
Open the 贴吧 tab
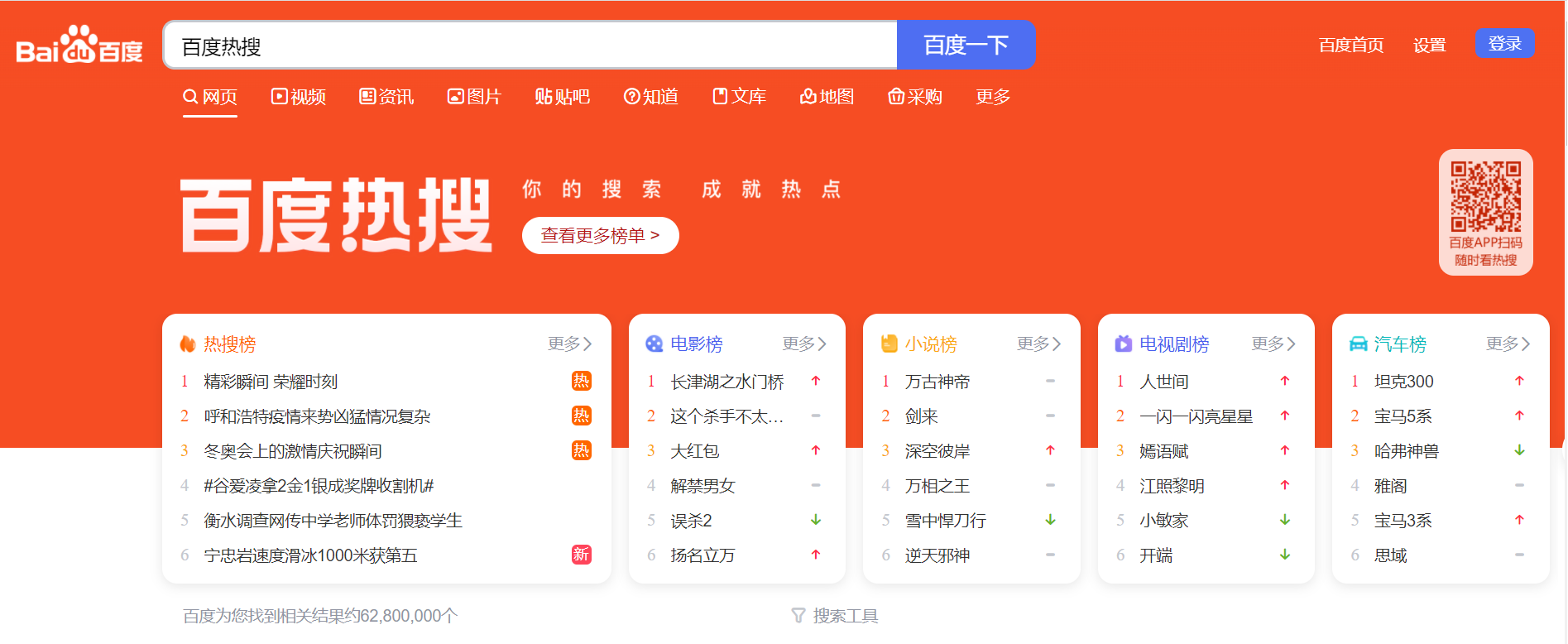pyautogui.click(x=563, y=97)
